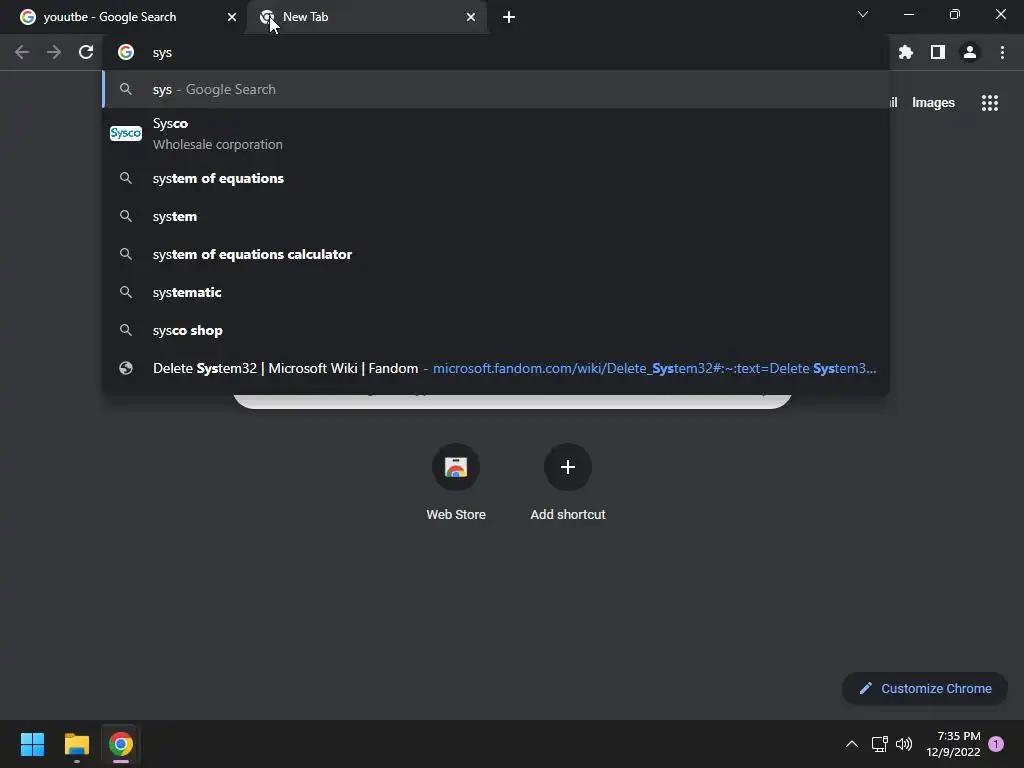Select the New Tab tab

[366, 17]
